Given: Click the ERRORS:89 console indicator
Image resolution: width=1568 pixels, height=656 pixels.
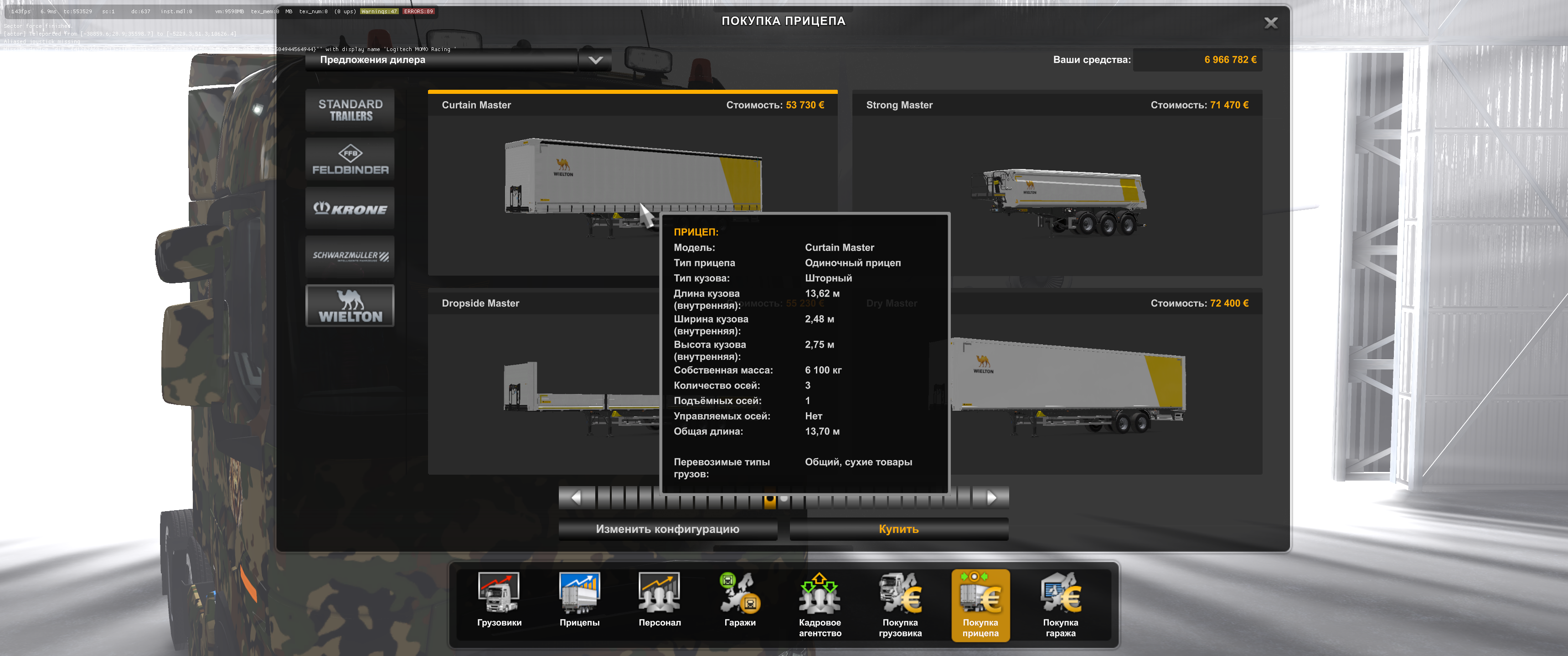Looking at the screenshot, I should pyautogui.click(x=418, y=11).
